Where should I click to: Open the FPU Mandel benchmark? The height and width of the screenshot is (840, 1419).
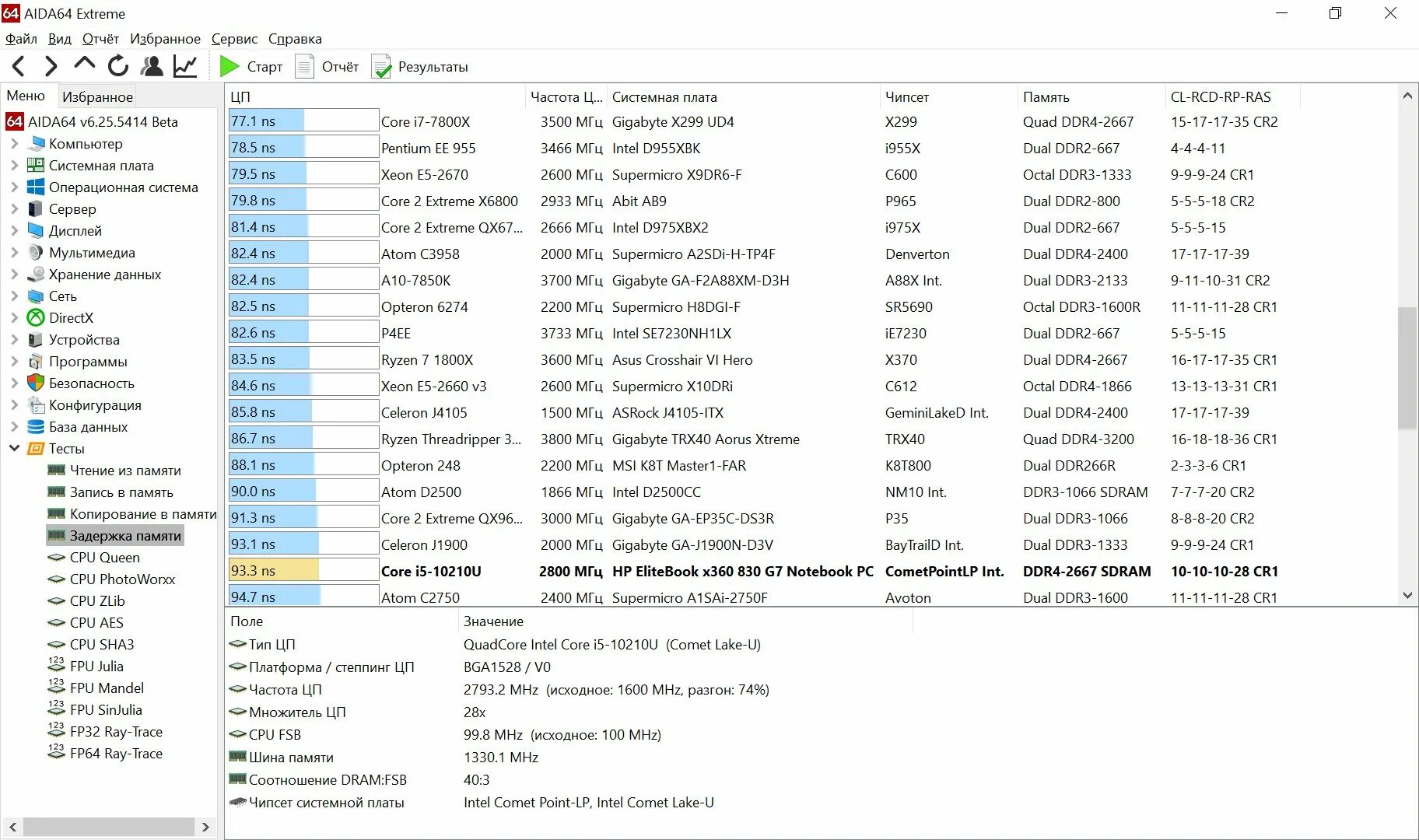click(x=96, y=688)
